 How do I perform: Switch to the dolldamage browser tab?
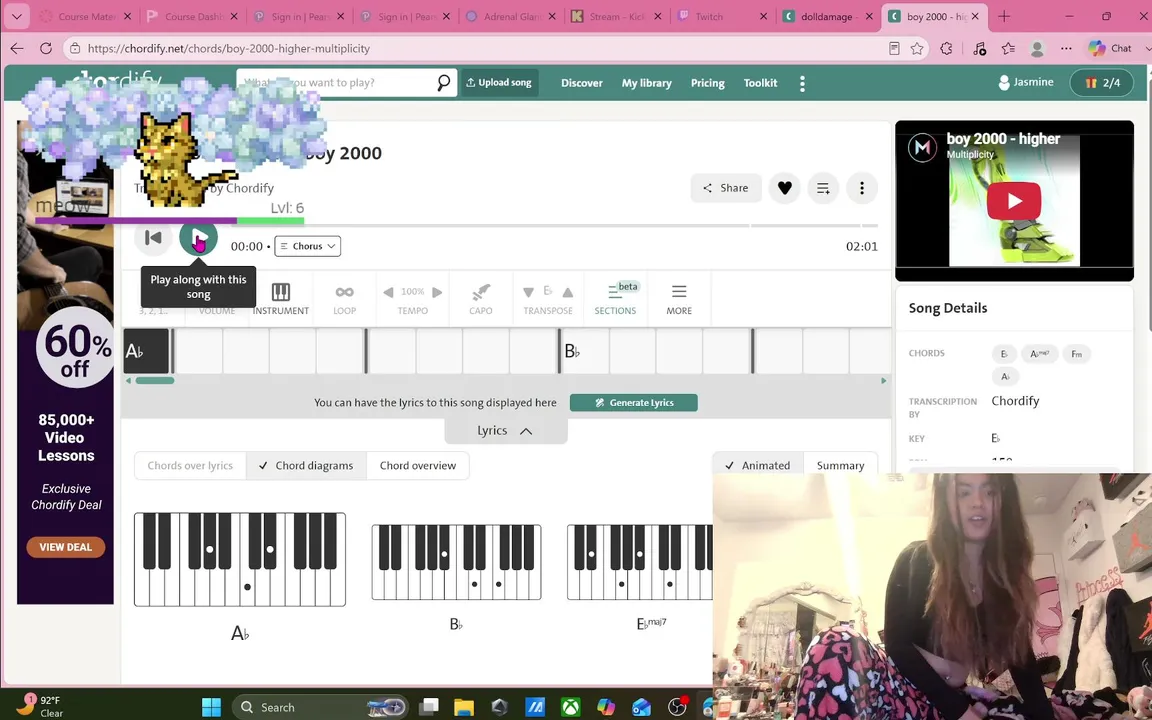[x=829, y=16]
